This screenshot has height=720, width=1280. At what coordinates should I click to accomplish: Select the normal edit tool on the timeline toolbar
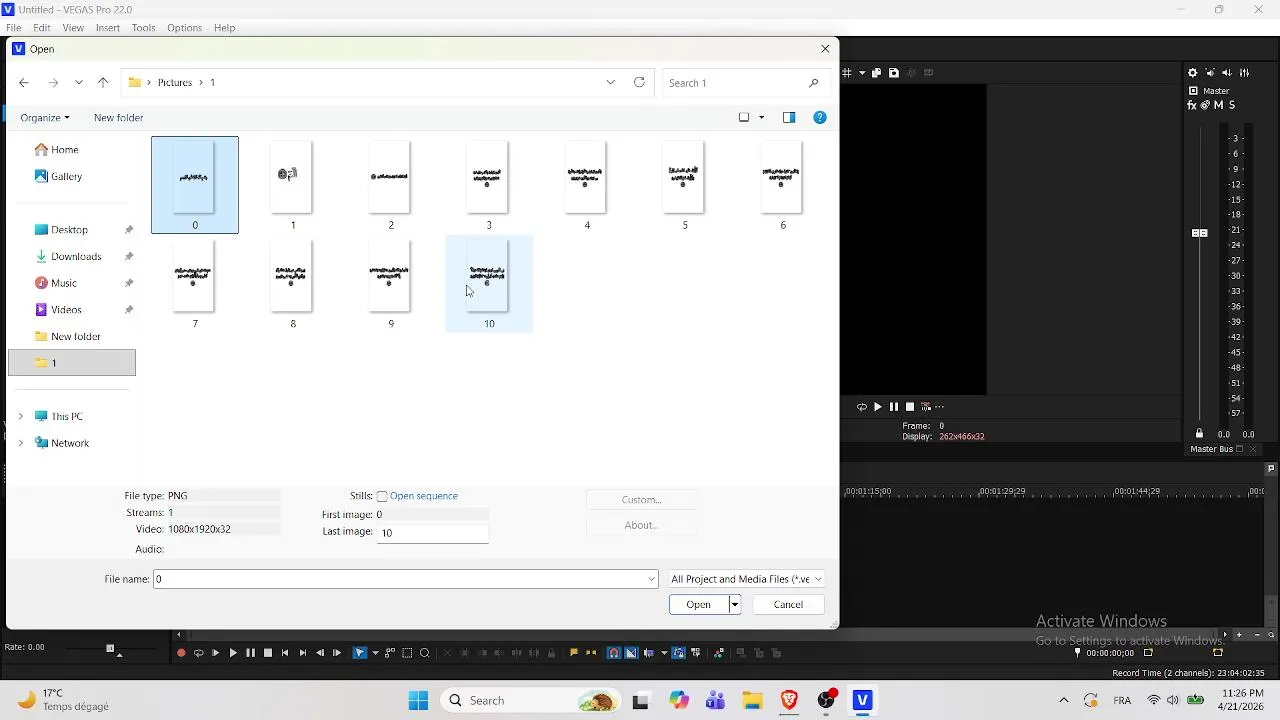point(360,653)
